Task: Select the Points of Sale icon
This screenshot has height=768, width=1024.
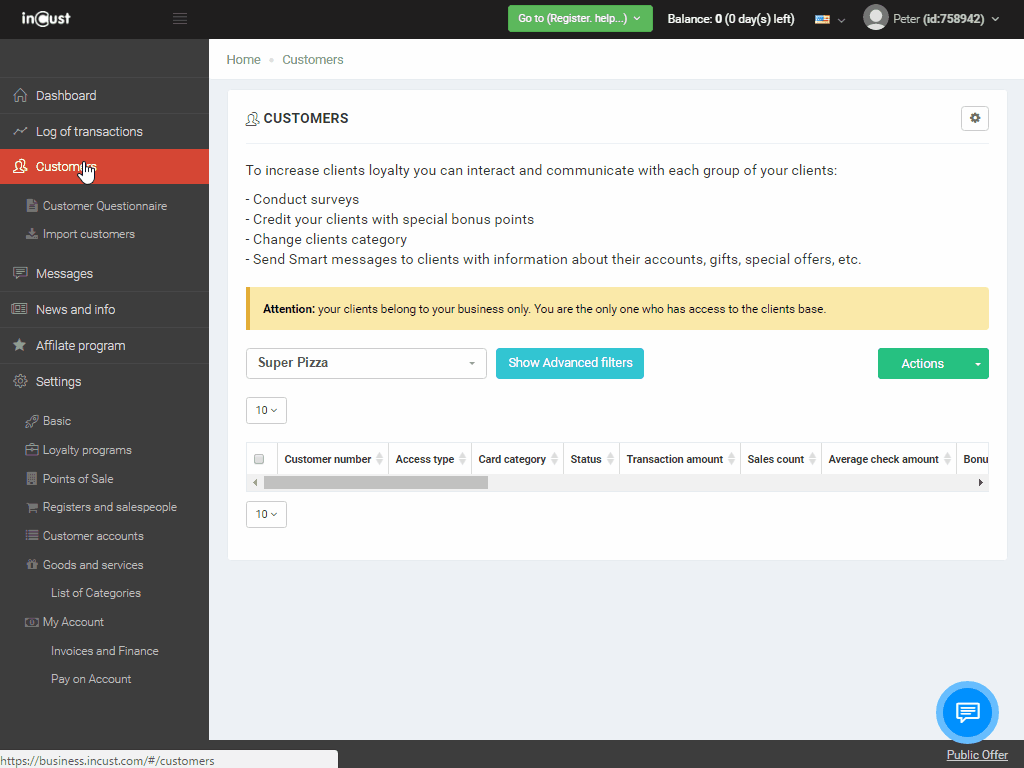Action: point(33,478)
